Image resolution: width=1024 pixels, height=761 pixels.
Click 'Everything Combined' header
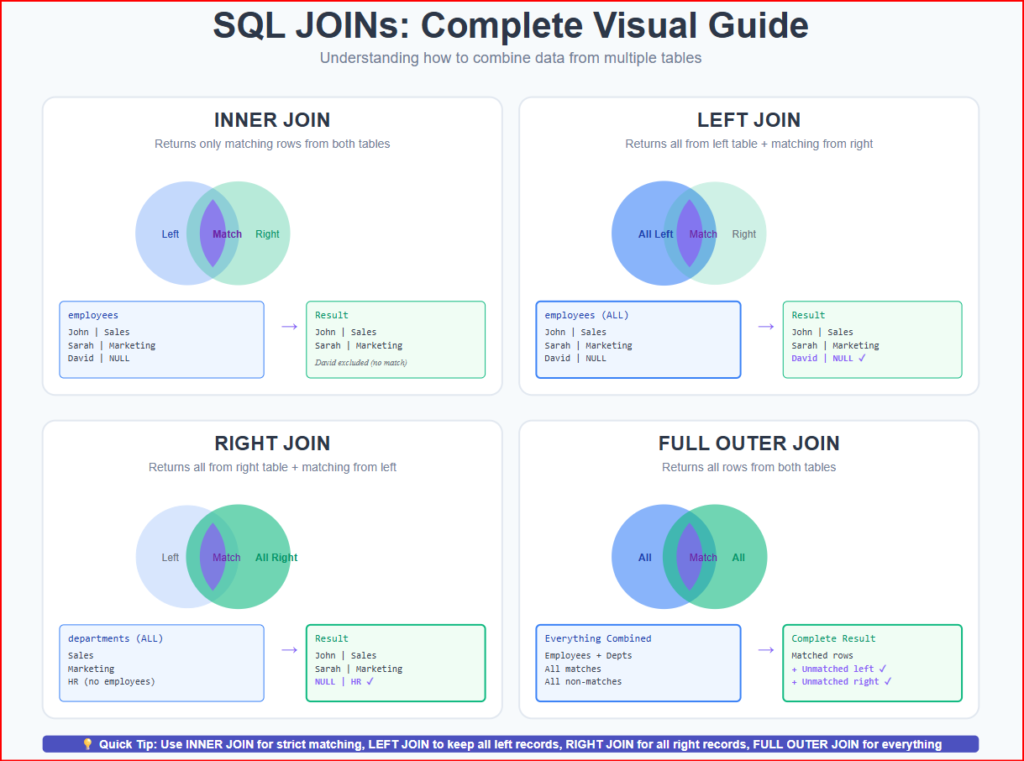(x=598, y=638)
